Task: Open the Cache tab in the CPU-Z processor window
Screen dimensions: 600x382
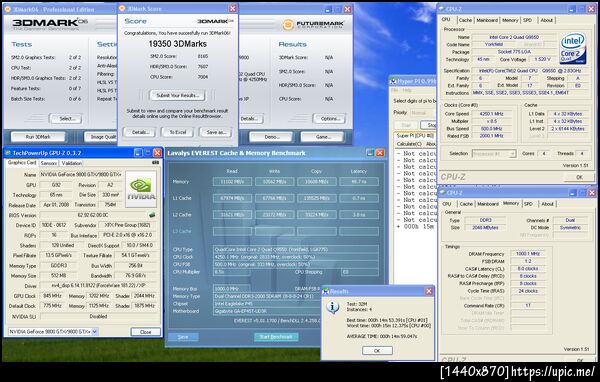Action: pyautogui.click(x=465, y=20)
